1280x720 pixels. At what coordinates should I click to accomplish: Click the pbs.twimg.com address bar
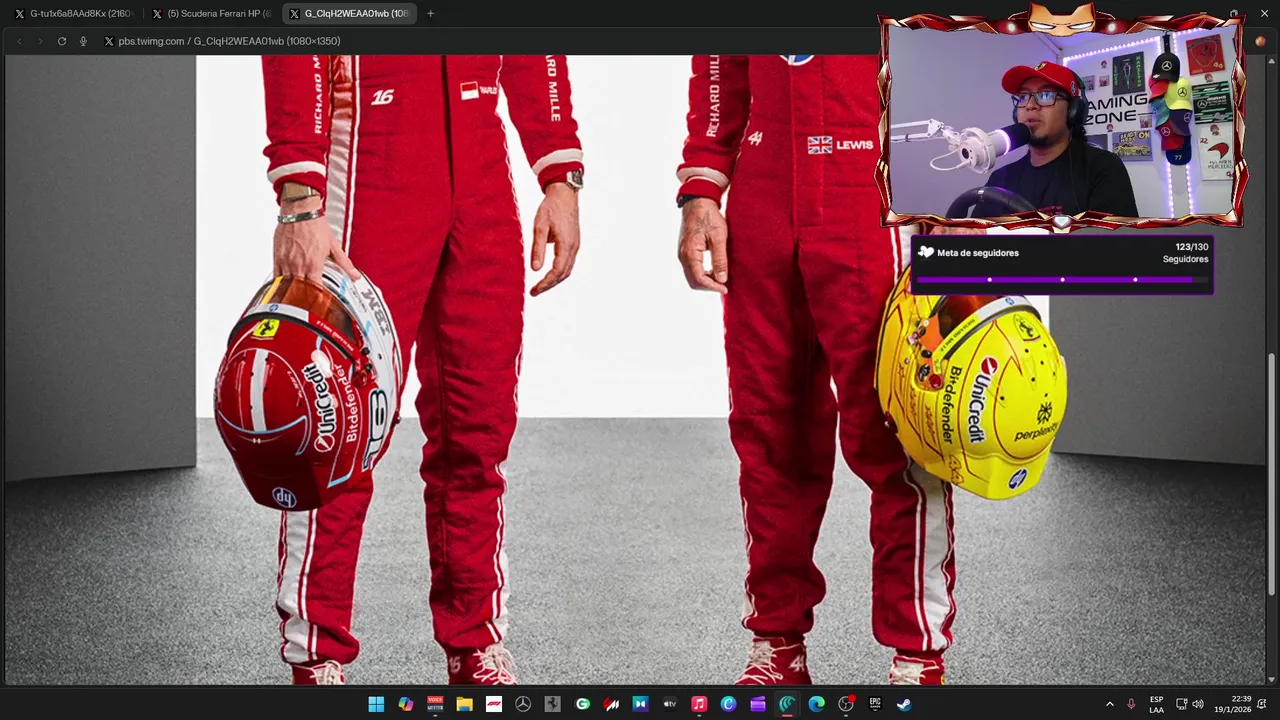point(229,41)
